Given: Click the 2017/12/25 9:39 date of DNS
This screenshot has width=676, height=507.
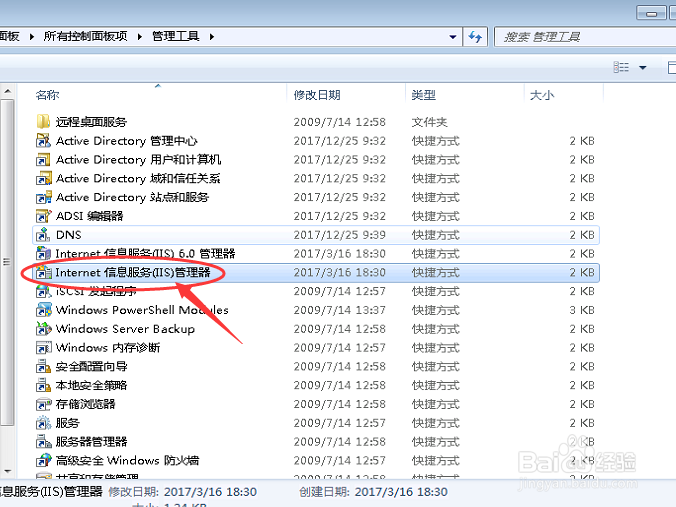Looking at the screenshot, I should tap(339, 235).
